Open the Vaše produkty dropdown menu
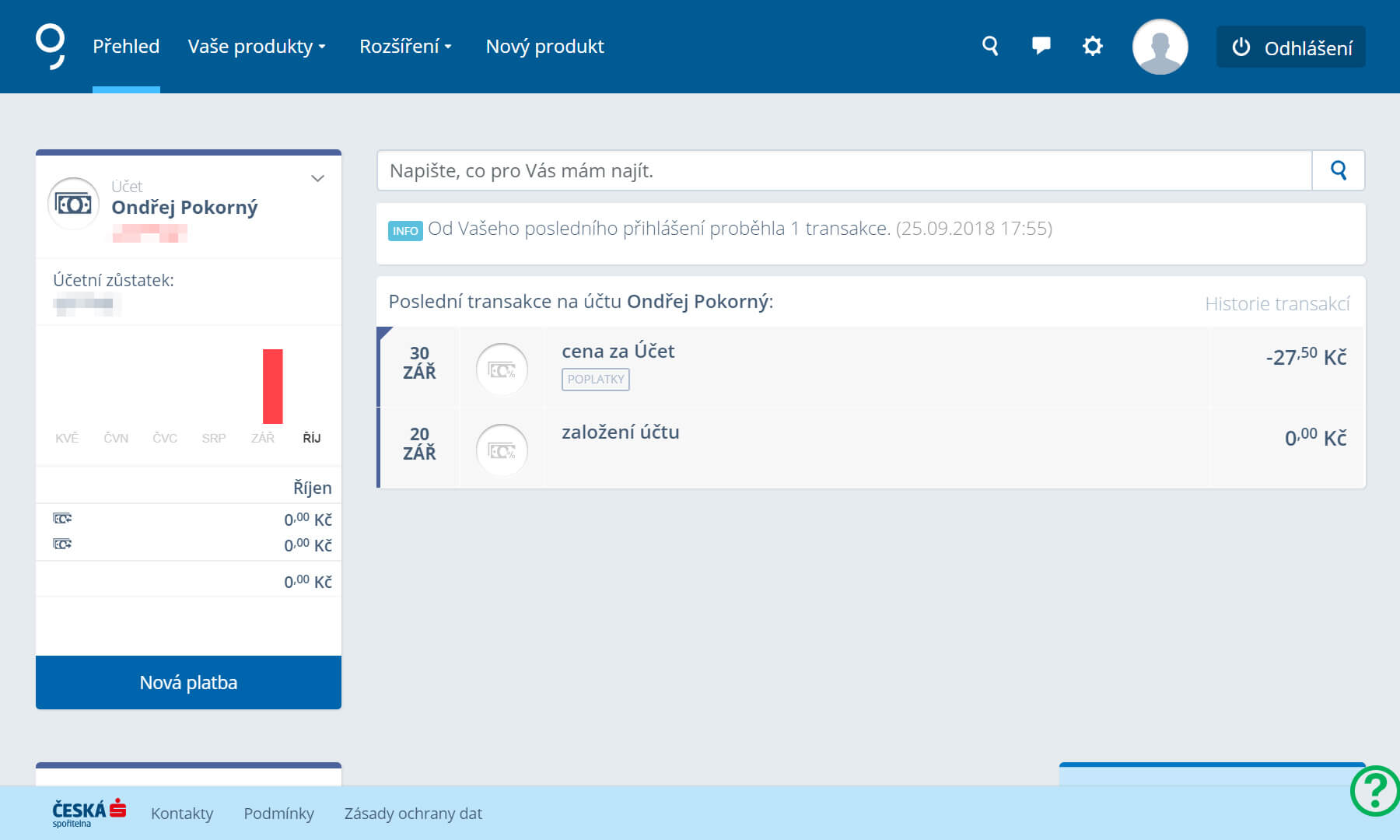The width and height of the screenshot is (1400, 840). tap(257, 47)
